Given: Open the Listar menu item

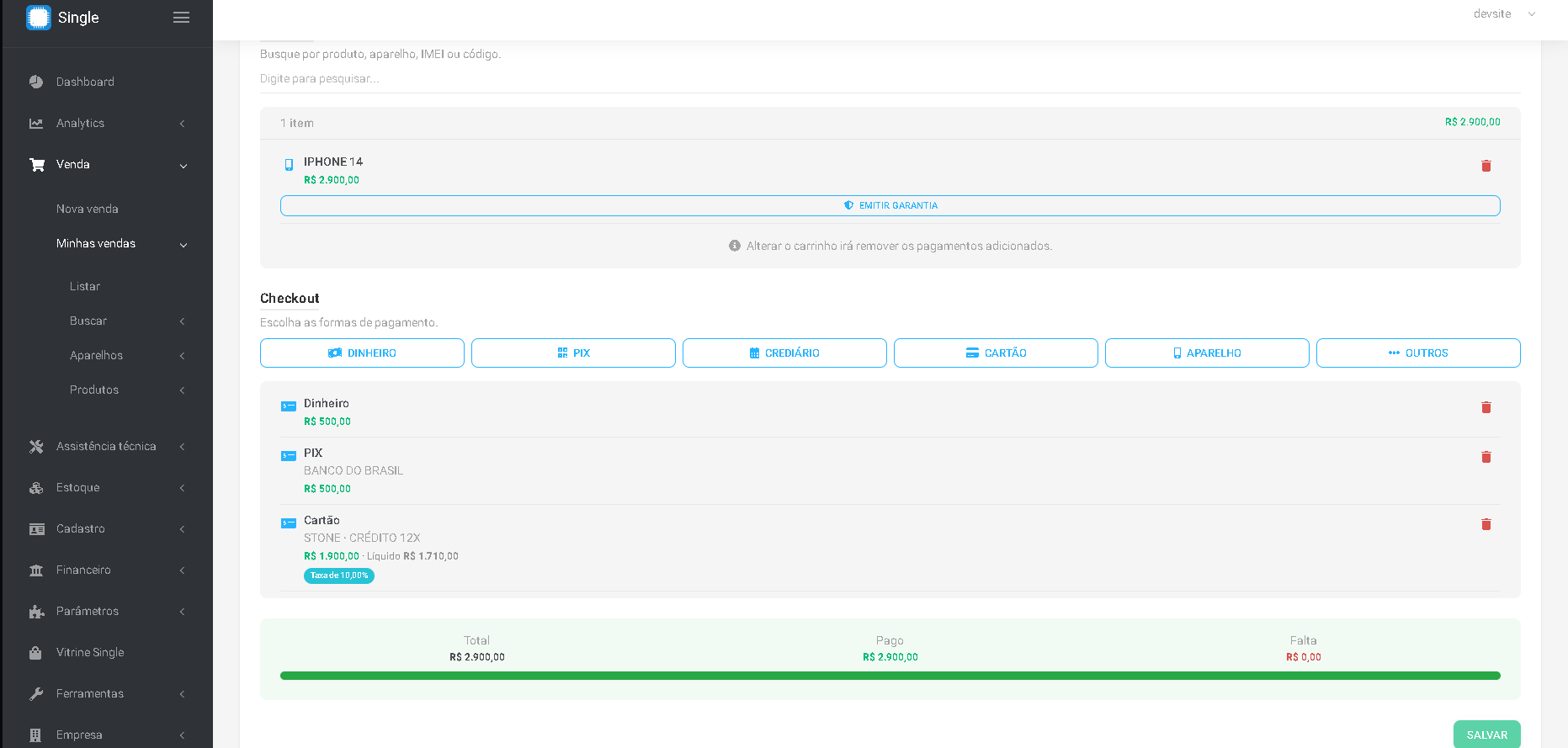Looking at the screenshot, I should pos(85,286).
